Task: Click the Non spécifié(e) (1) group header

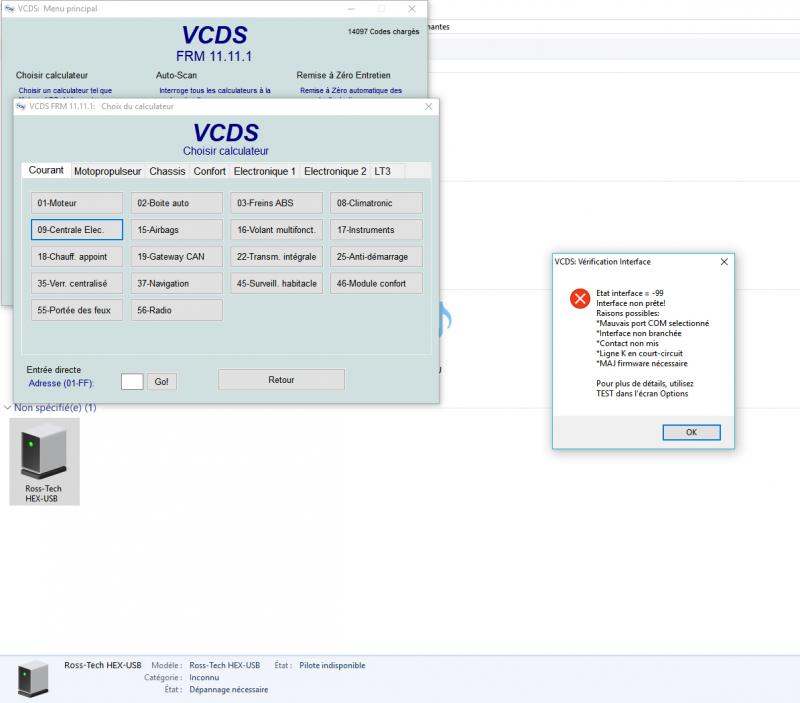Action: 55,408
